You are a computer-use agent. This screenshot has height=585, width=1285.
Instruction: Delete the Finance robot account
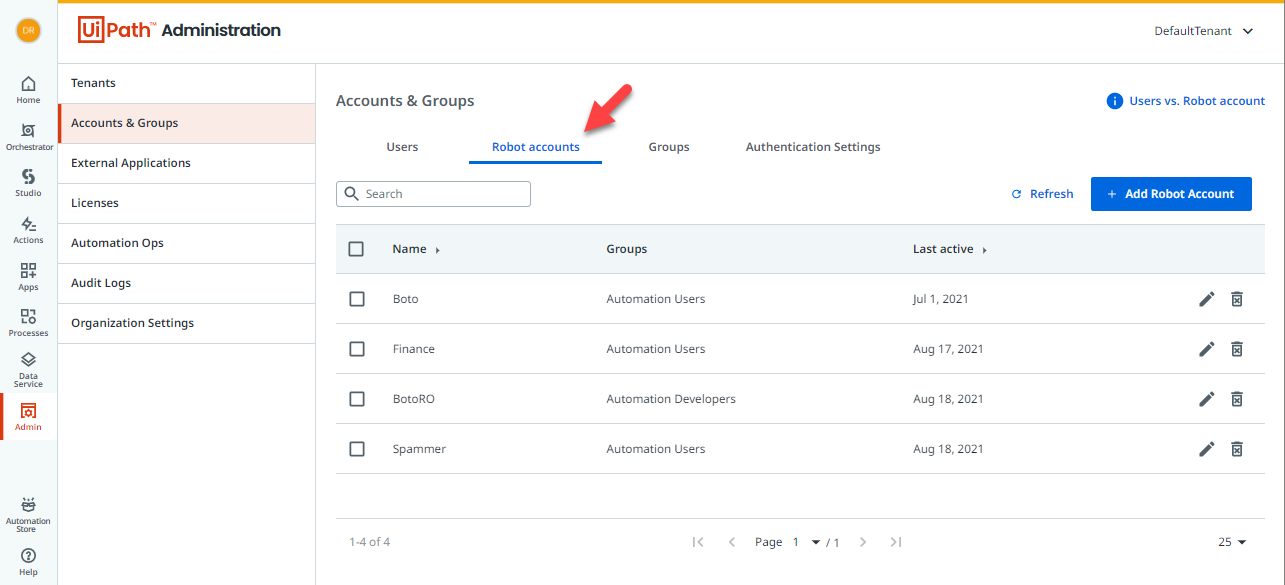(1237, 349)
